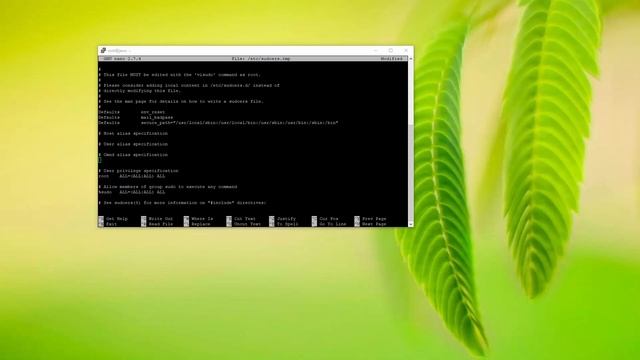The width and height of the screenshot is (640, 360).
Task: Click the 'root ALL=(ALL:ALL) ALL' line
Action: coord(132,176)
